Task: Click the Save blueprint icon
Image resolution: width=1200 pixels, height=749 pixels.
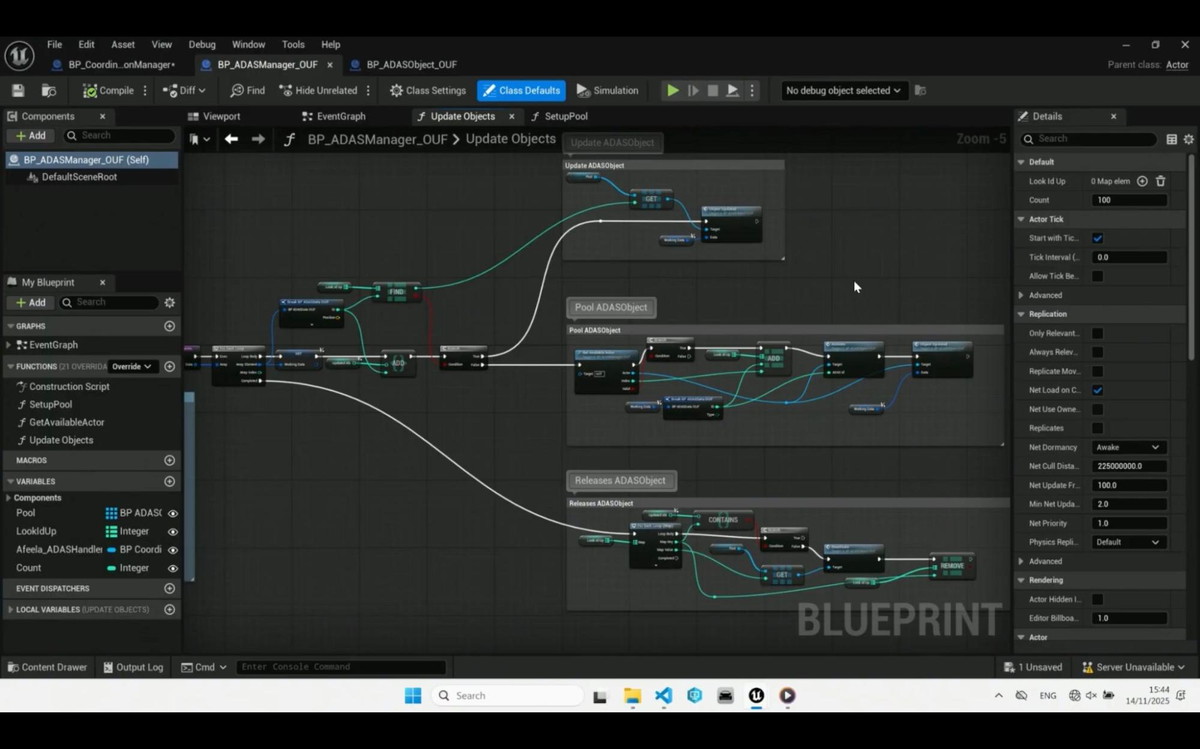Action: (x=18, y=90)
